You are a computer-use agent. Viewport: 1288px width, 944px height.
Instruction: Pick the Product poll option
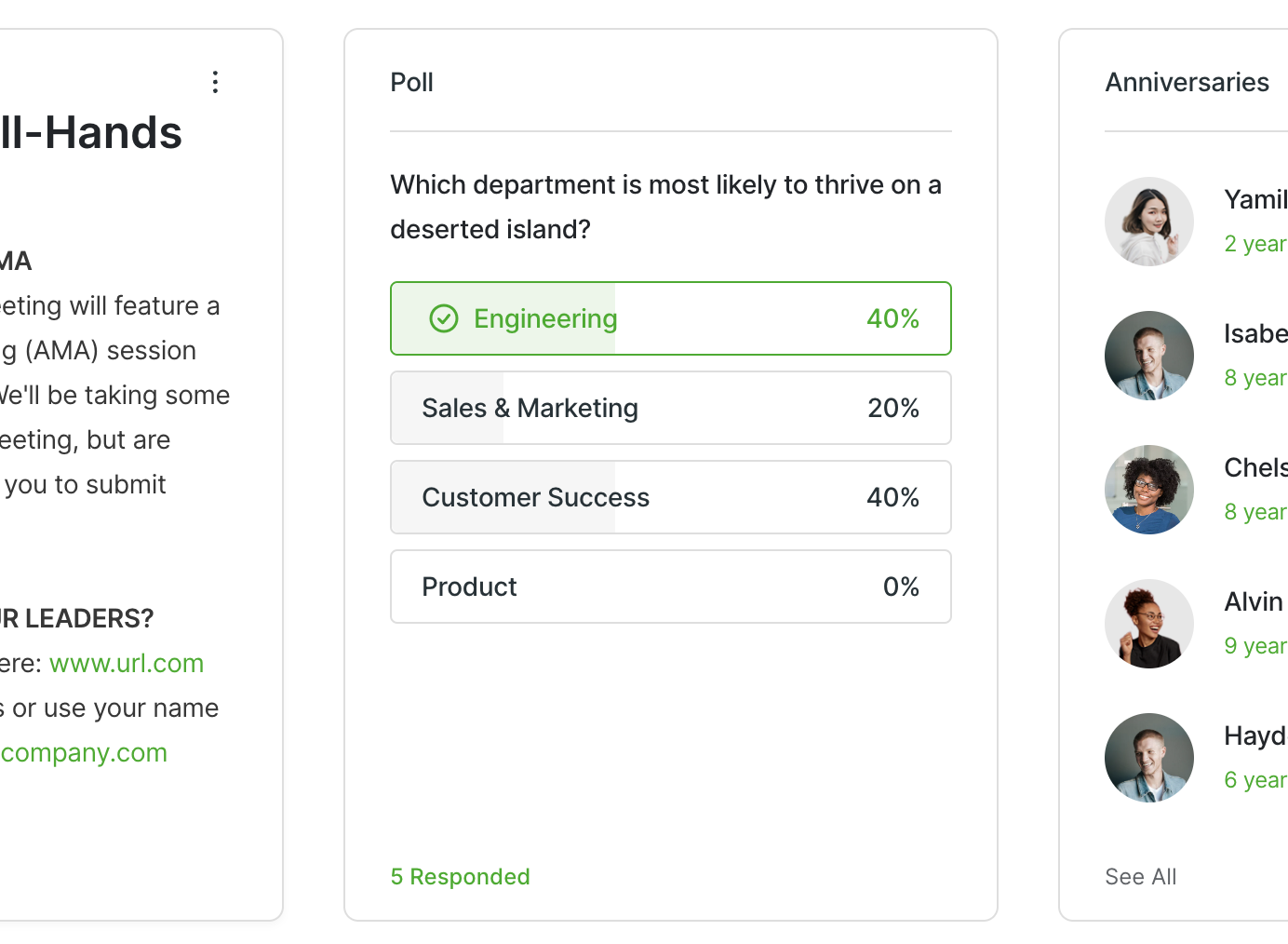(670, 587)
